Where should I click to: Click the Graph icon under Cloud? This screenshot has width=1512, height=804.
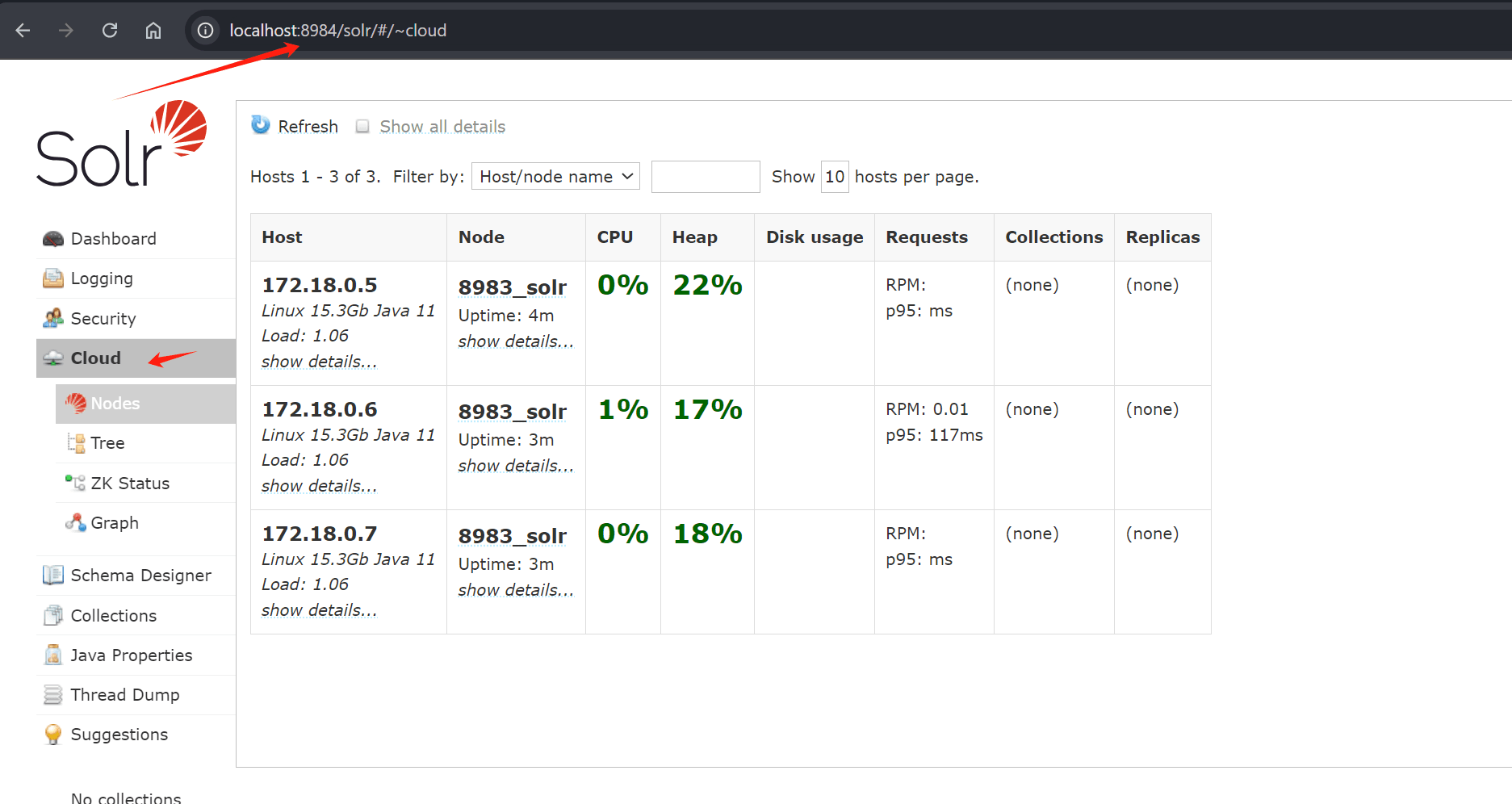[76, 523]
